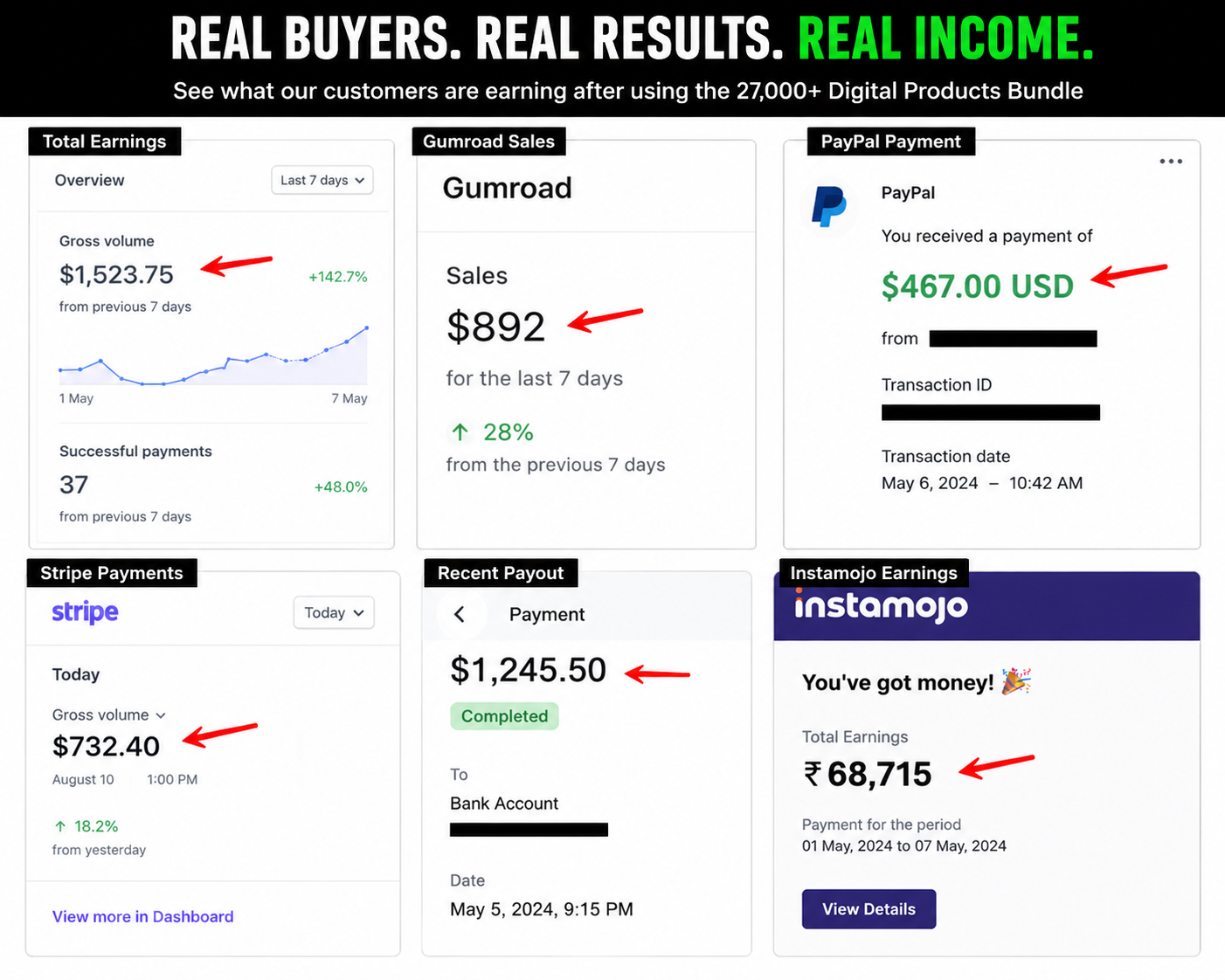Image resolution: width=1225 pixels, height=980 pixels.
Task: Open the three-dot menu on PayPal card
Action: [1171, 162]
